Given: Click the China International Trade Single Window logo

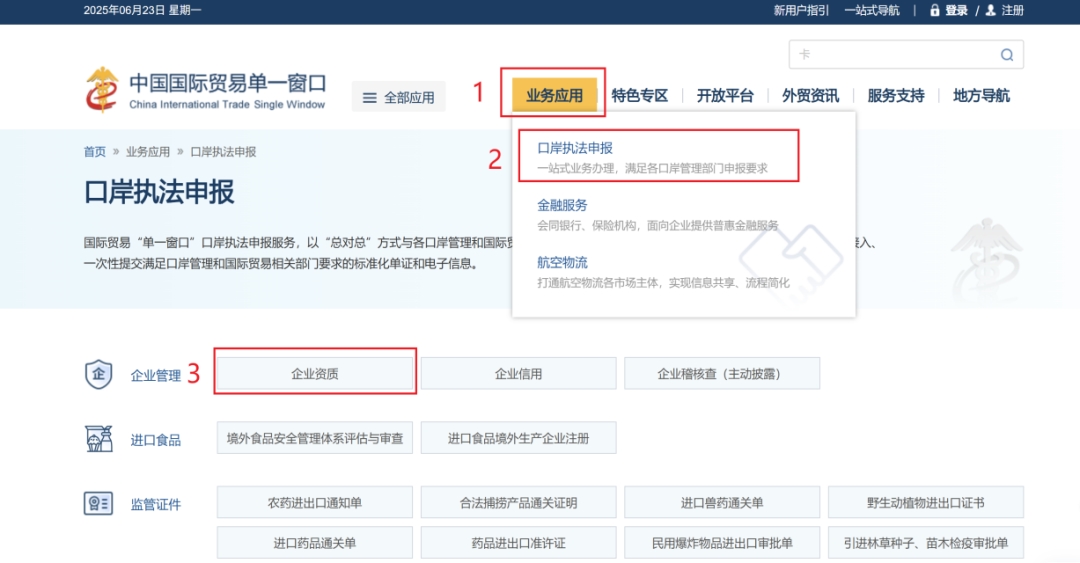Looking at the screenshot, I should click(205, 90).
